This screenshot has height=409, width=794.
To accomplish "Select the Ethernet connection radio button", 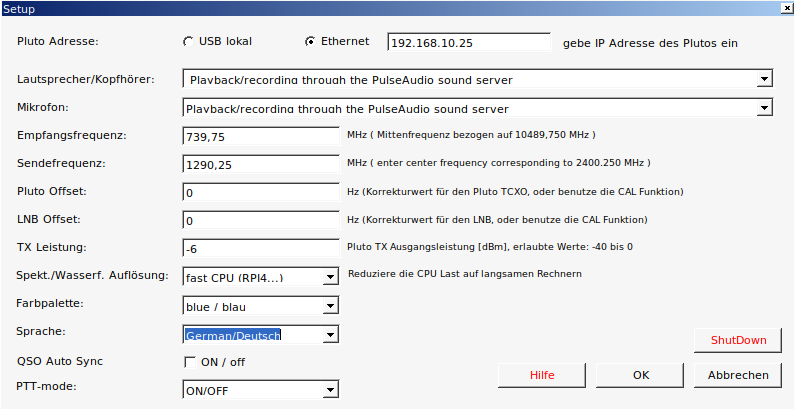I will [310, 42].
